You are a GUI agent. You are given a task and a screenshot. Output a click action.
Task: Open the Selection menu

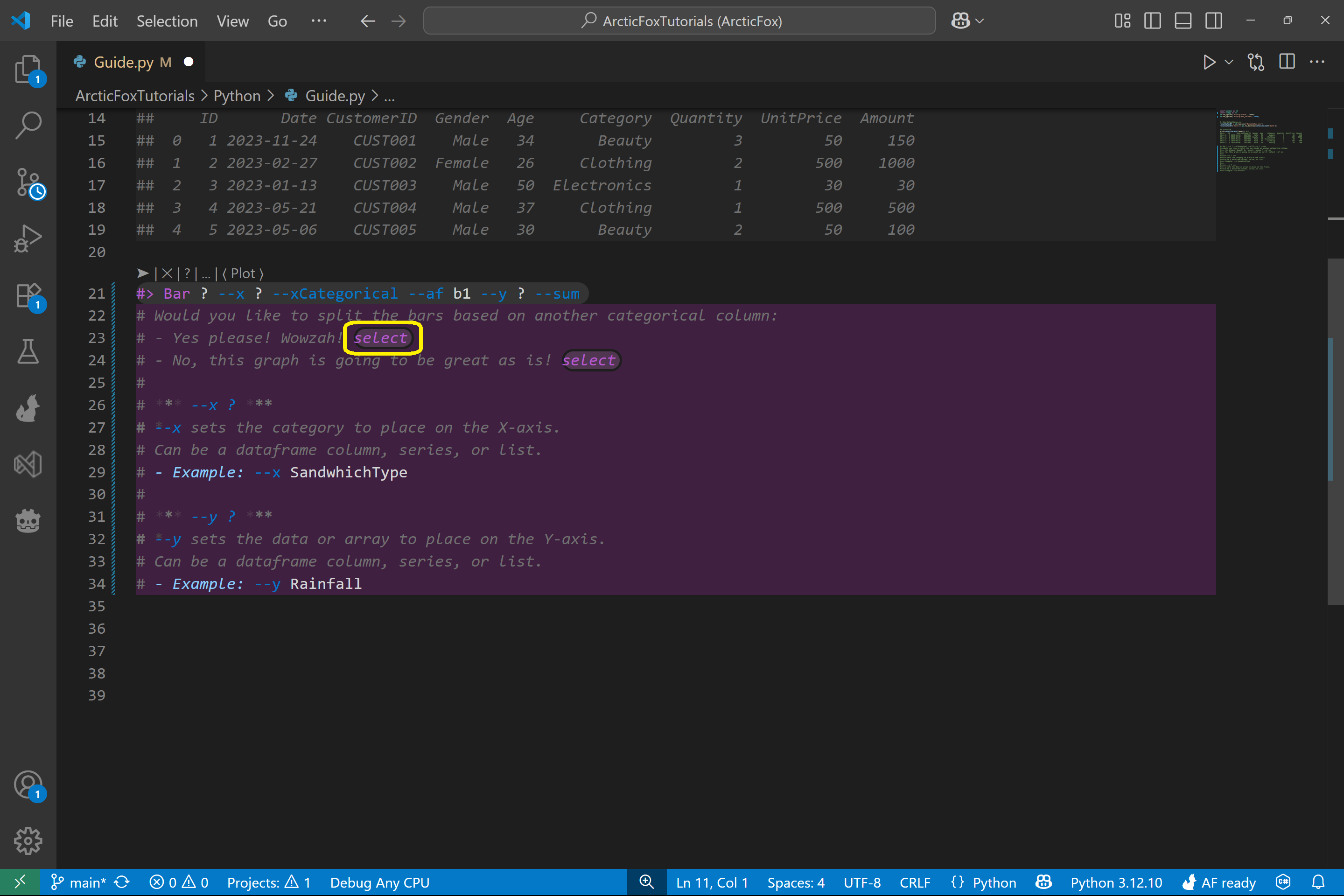pos(167,21)
